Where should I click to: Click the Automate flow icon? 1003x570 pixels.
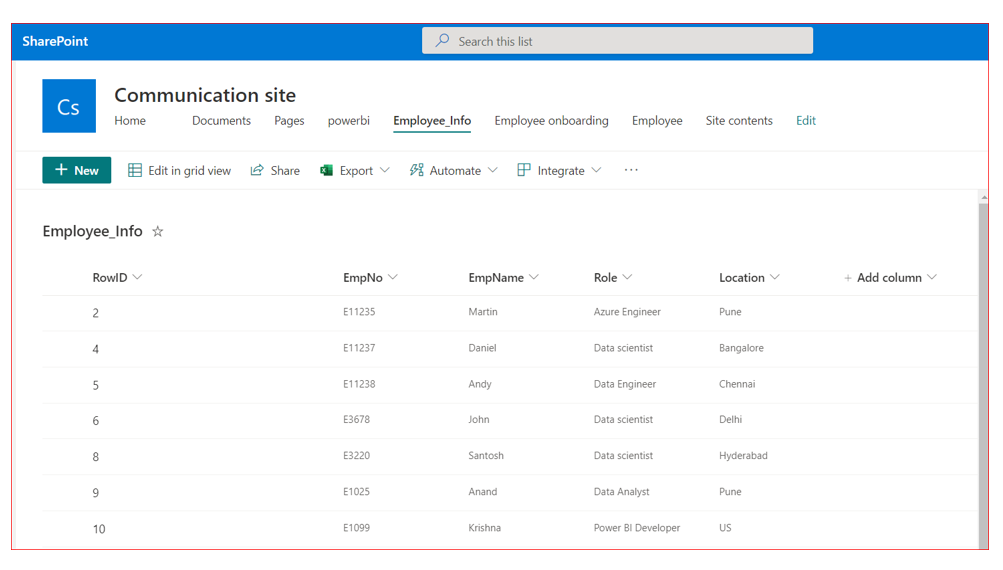click(x=416, y=170)
